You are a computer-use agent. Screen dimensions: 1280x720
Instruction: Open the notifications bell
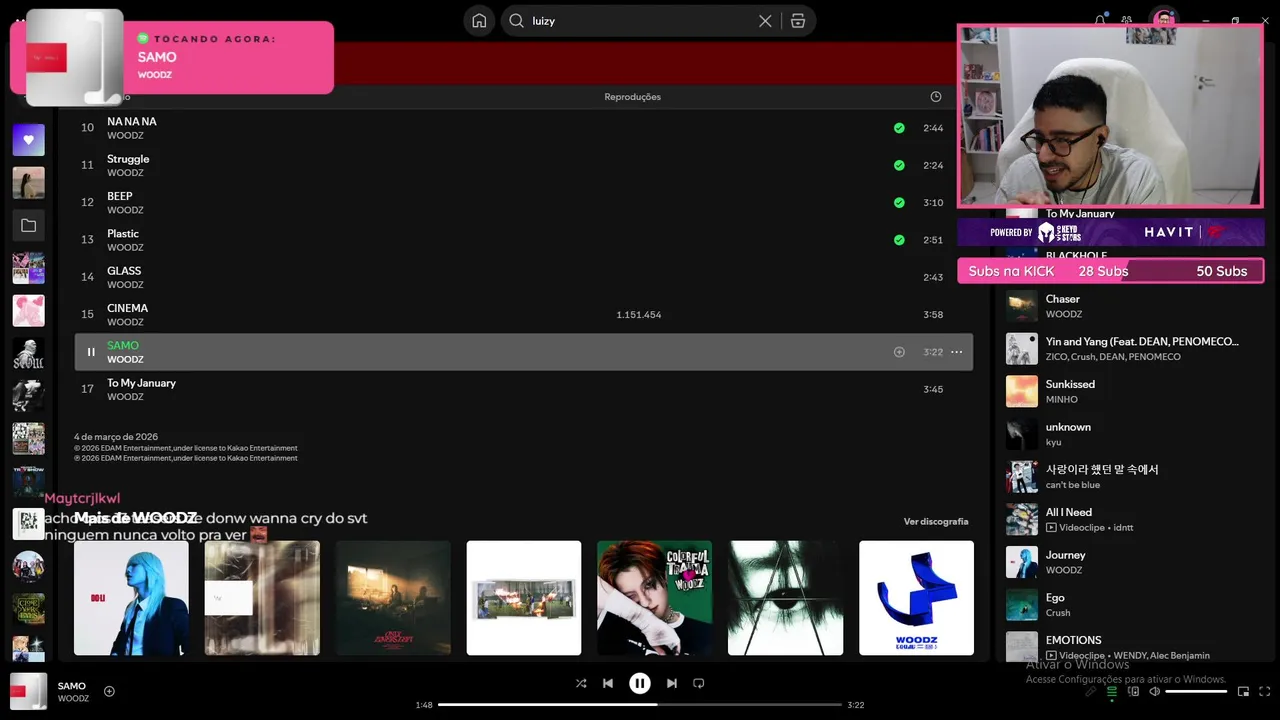pos(1100,20)
